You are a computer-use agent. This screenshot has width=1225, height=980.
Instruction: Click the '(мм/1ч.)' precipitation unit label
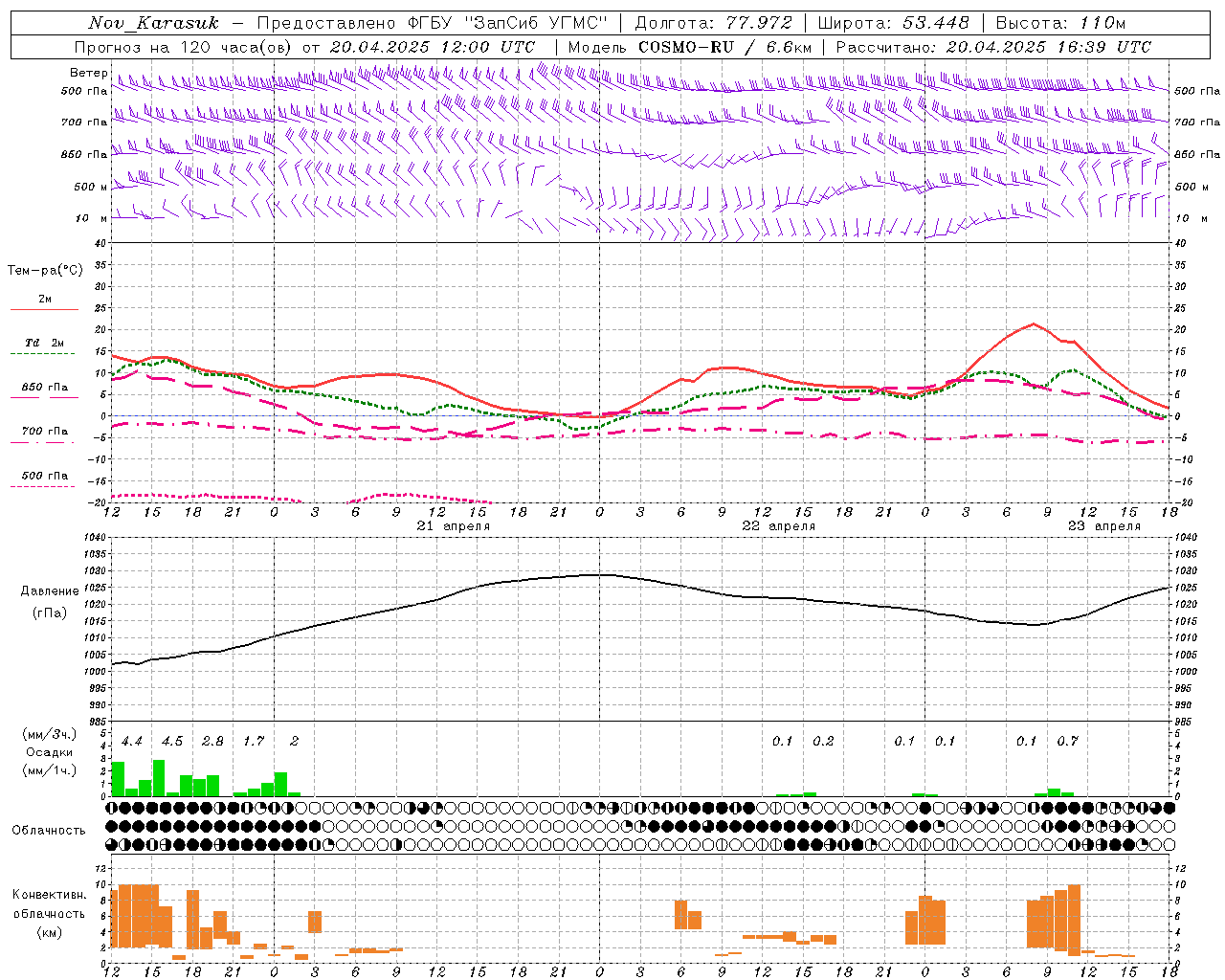point(49,770)
